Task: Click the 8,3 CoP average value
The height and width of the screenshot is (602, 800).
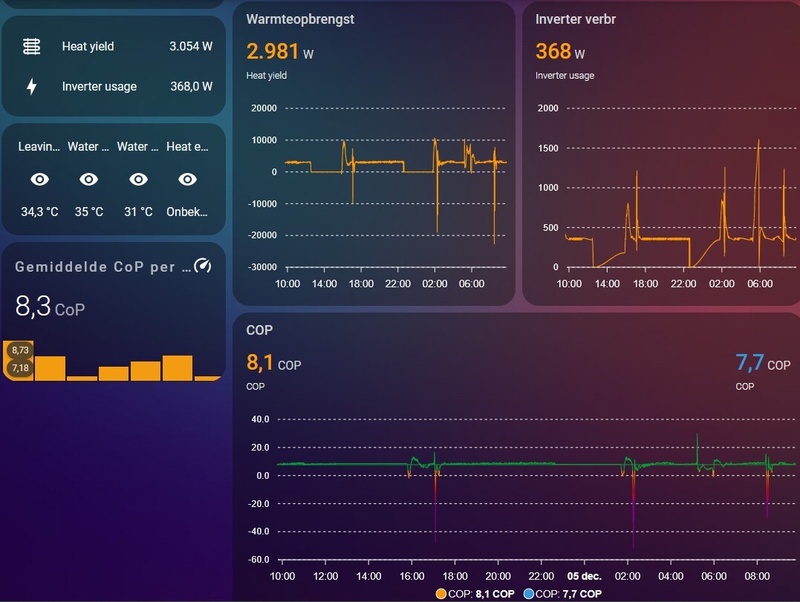Action: 49,307
